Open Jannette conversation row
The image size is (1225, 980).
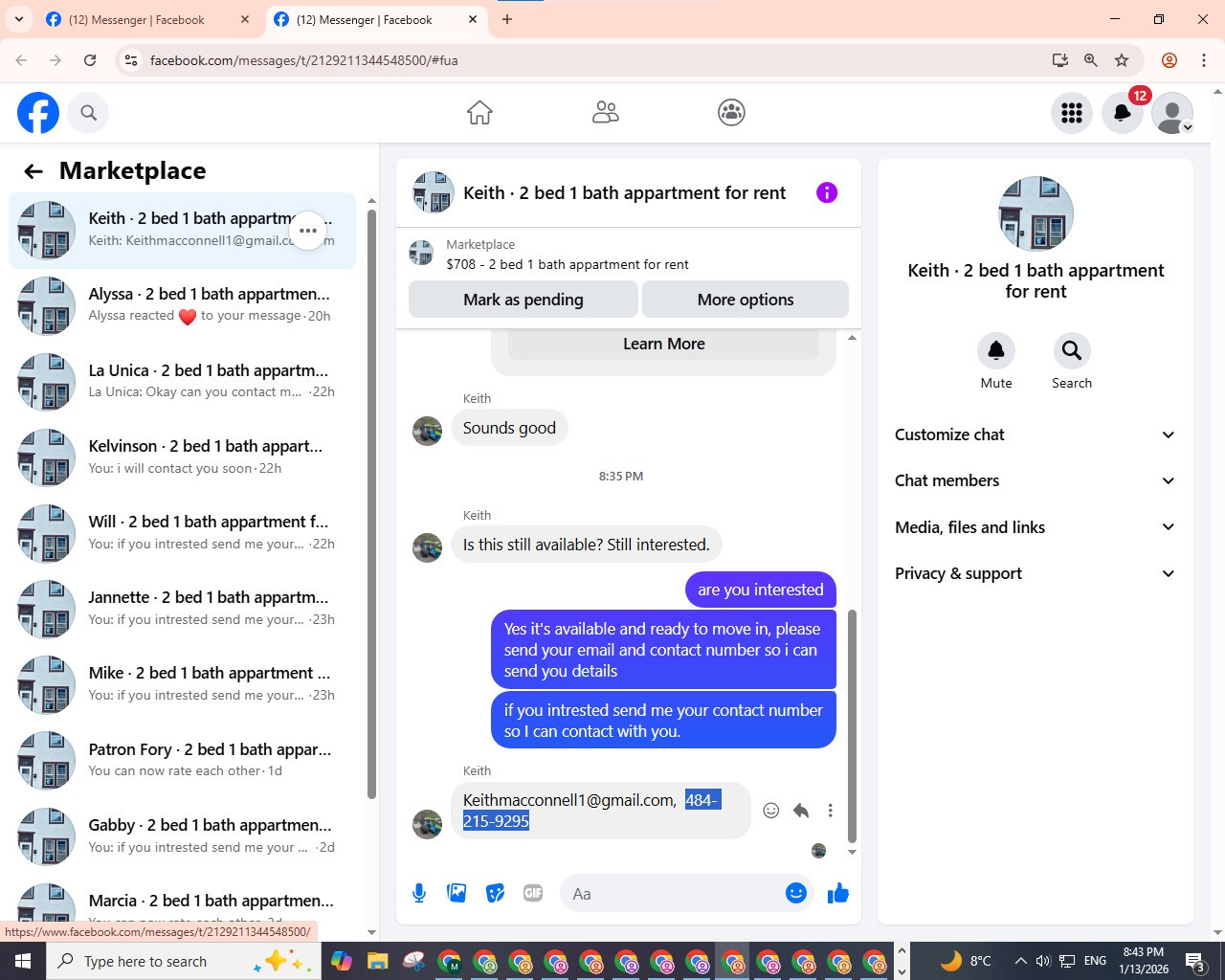pos(182,609)
